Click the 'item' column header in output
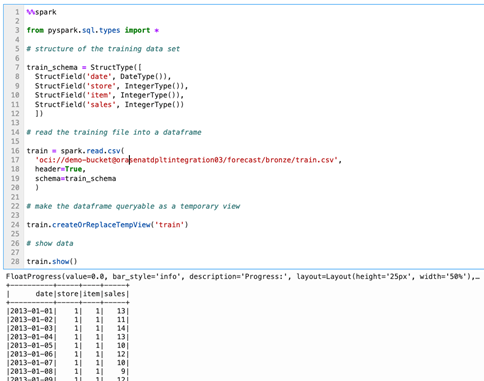484x381 pixels. [91, 294]
